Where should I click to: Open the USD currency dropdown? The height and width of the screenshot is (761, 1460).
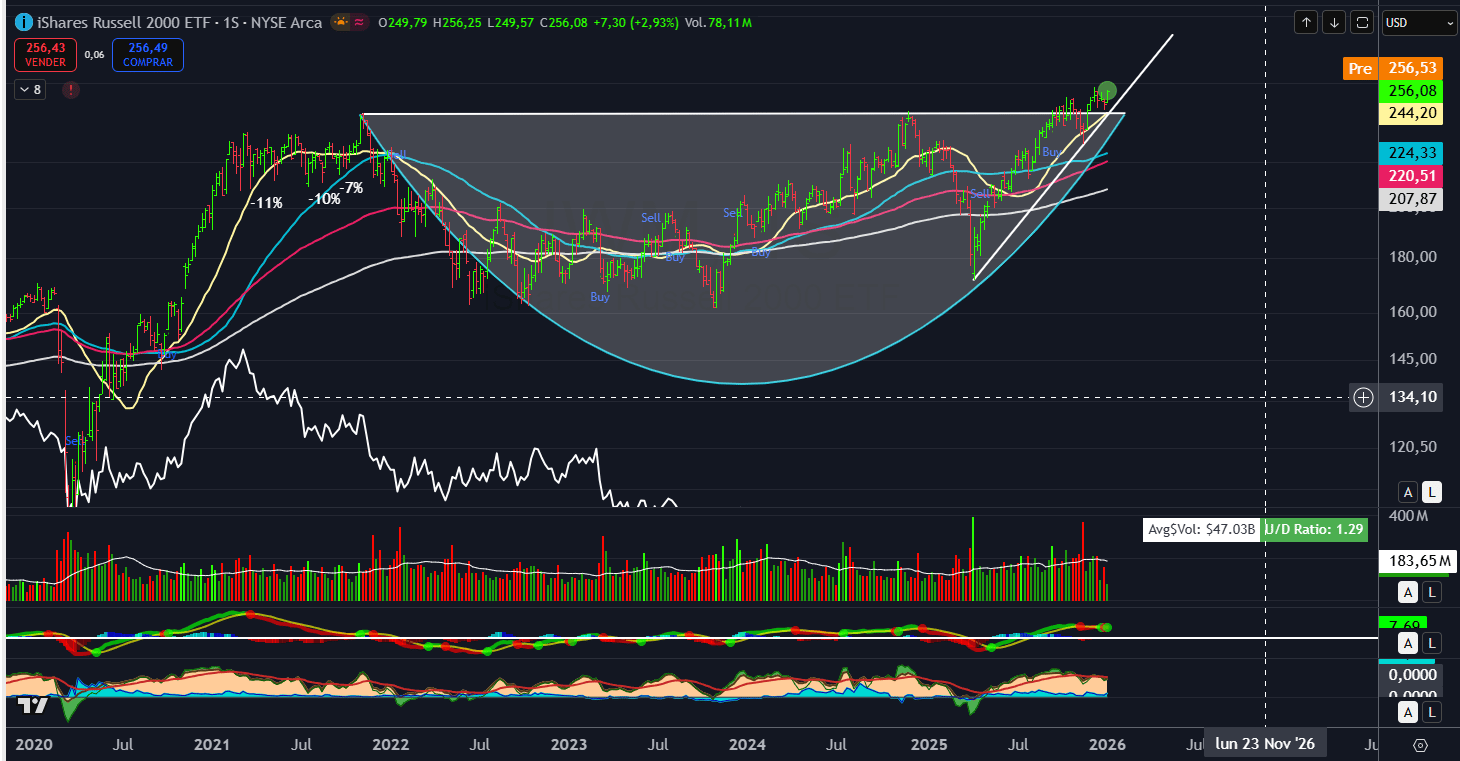pyautogui.click(x=1419, y=22)
